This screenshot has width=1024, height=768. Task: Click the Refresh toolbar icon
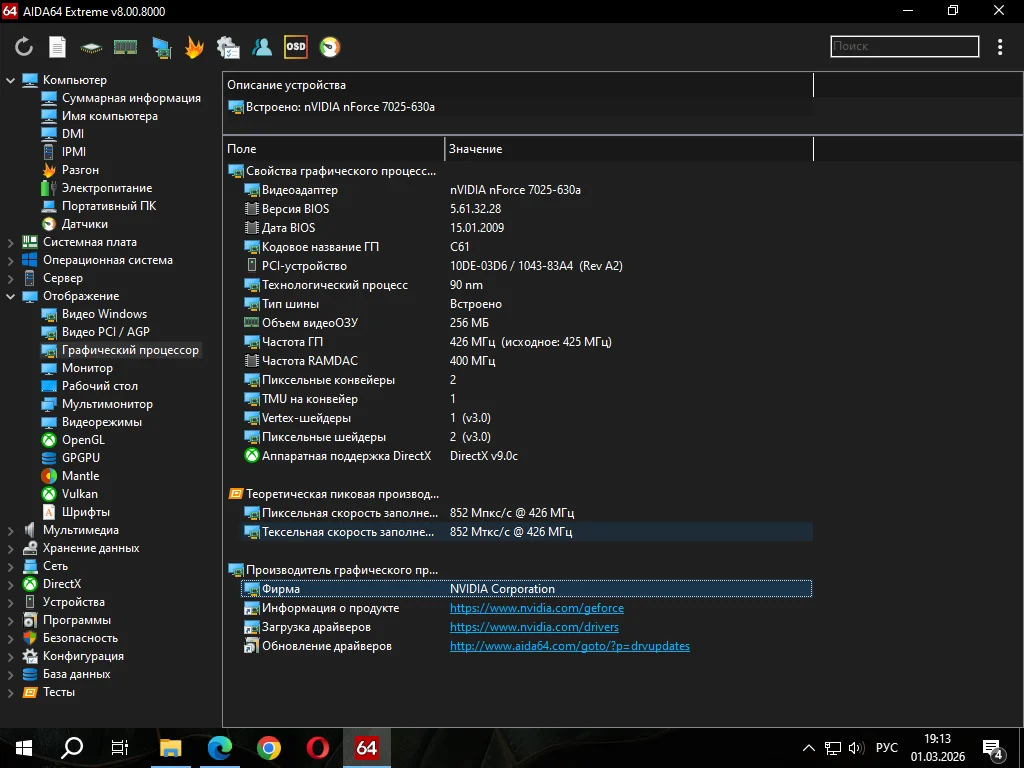click(24, 47)
